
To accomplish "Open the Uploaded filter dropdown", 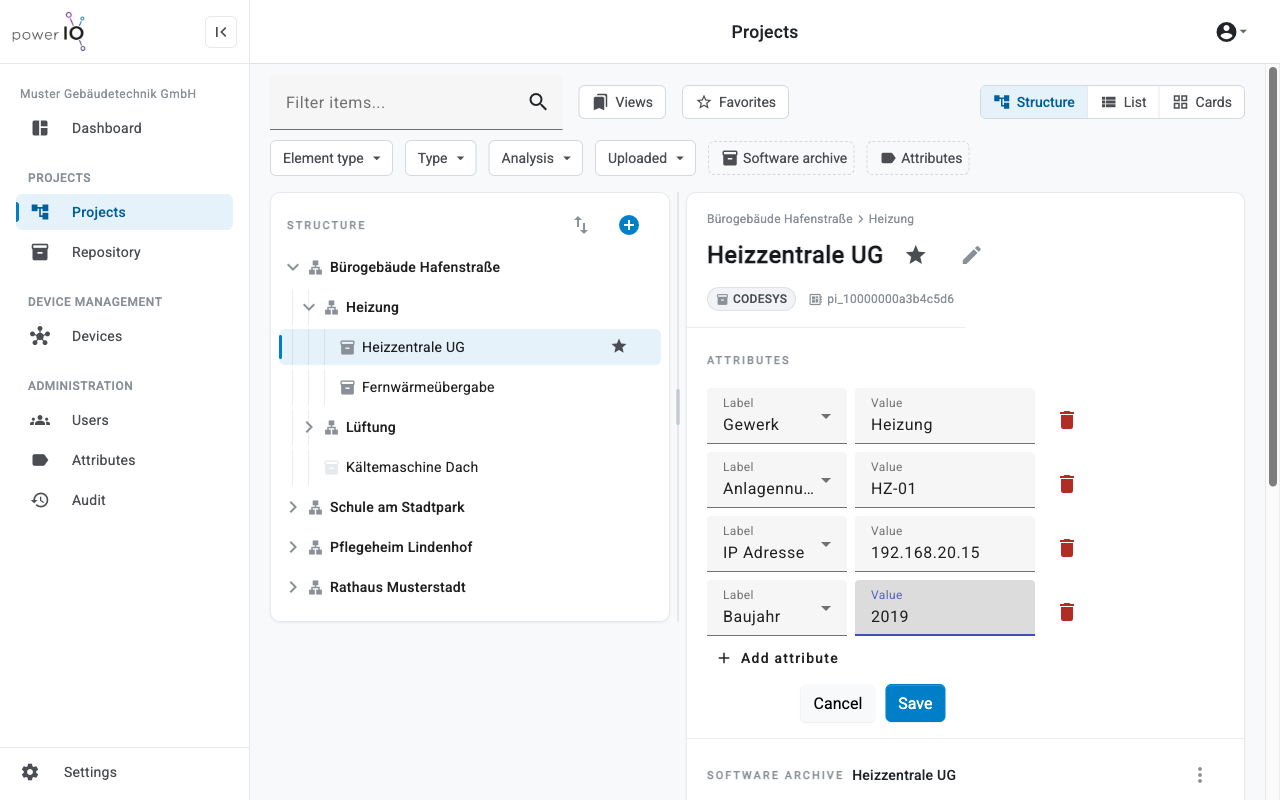I will pos(645,158).
